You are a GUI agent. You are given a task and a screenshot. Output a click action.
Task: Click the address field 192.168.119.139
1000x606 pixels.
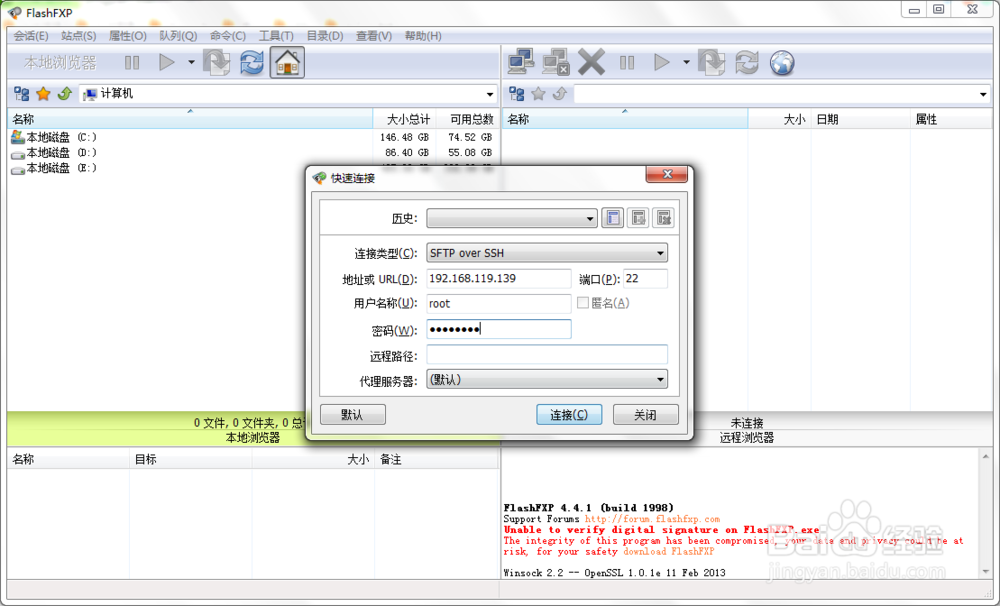498,278
